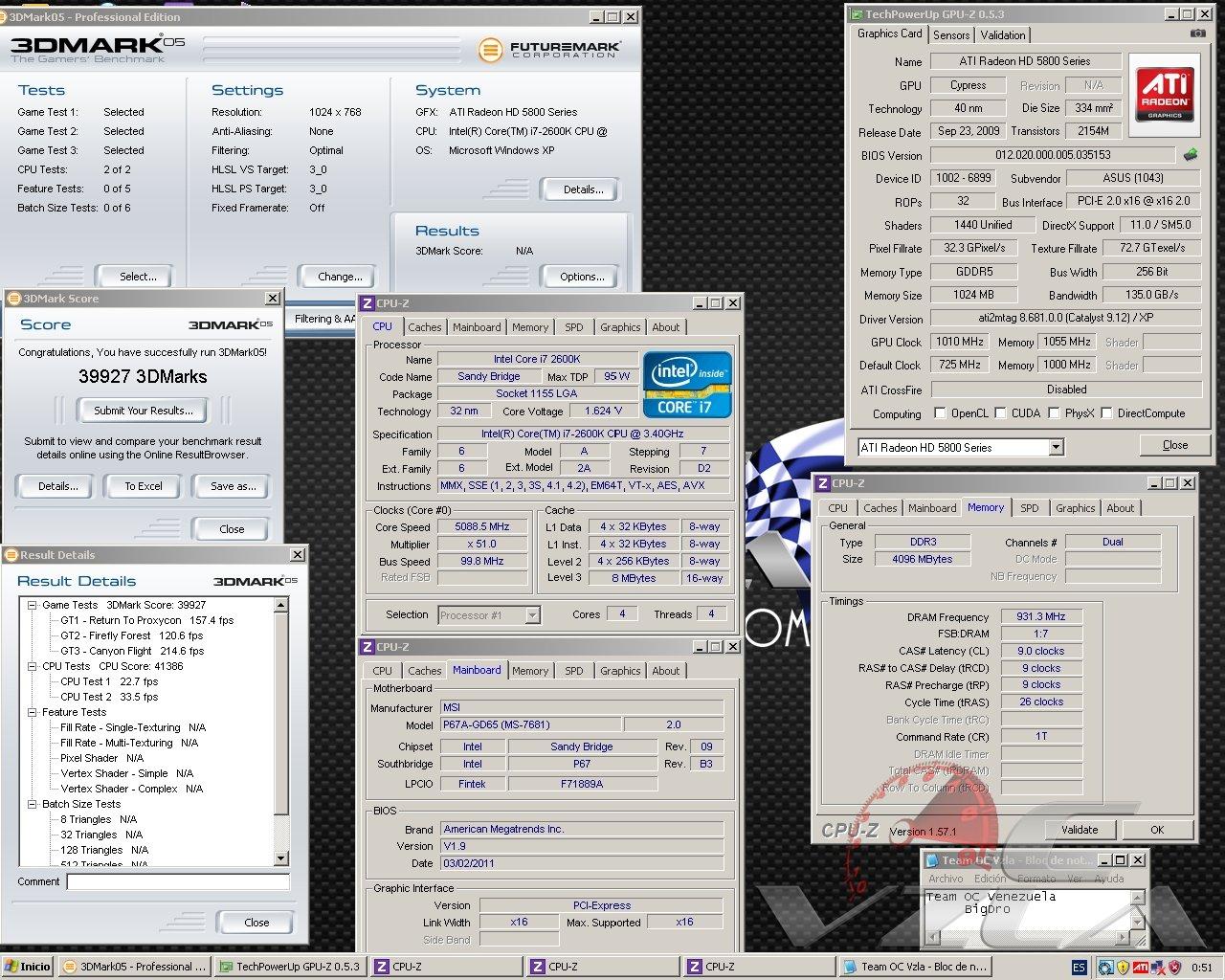Click Submit Your Results button

point(144,411)
